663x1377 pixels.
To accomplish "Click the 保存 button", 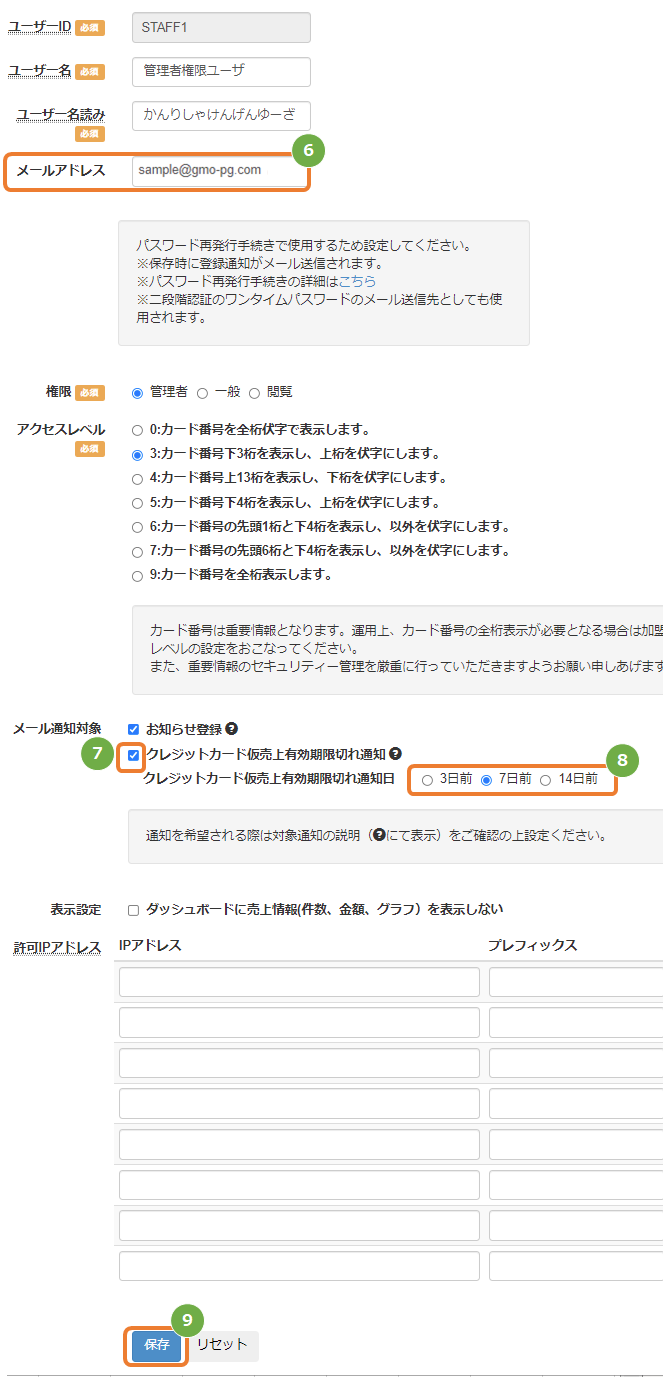I will coord(157,1345).
